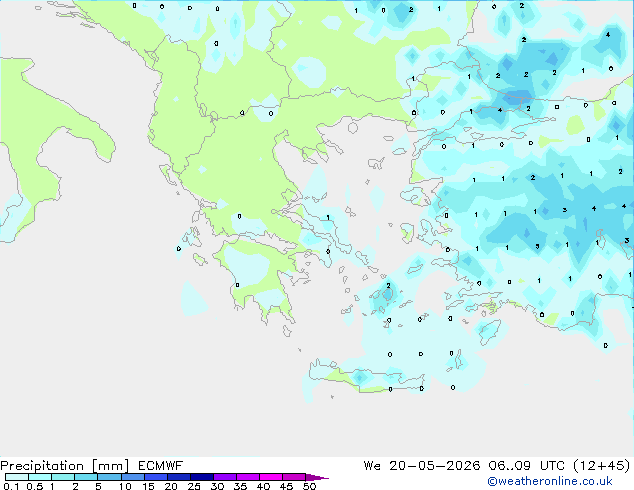Click the '0.5' legend scale label
This screenshot has height=490, width=634.
point(35,486)
